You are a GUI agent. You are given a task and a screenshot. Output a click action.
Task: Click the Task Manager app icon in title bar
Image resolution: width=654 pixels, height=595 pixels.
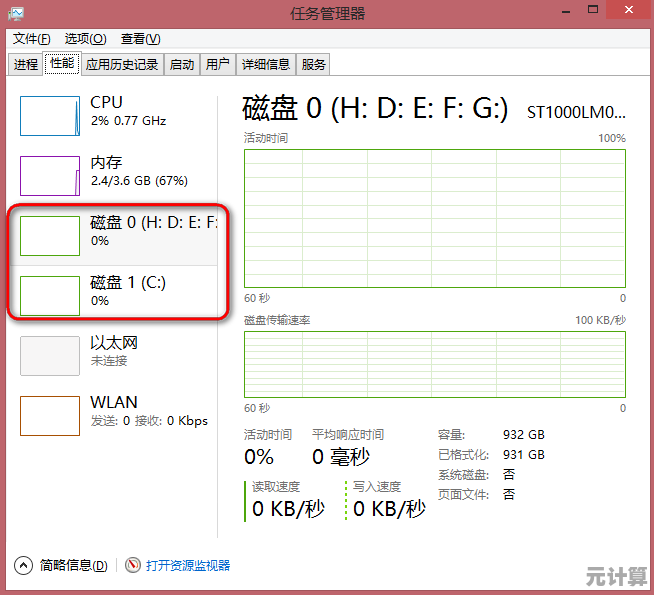[15, 14]
